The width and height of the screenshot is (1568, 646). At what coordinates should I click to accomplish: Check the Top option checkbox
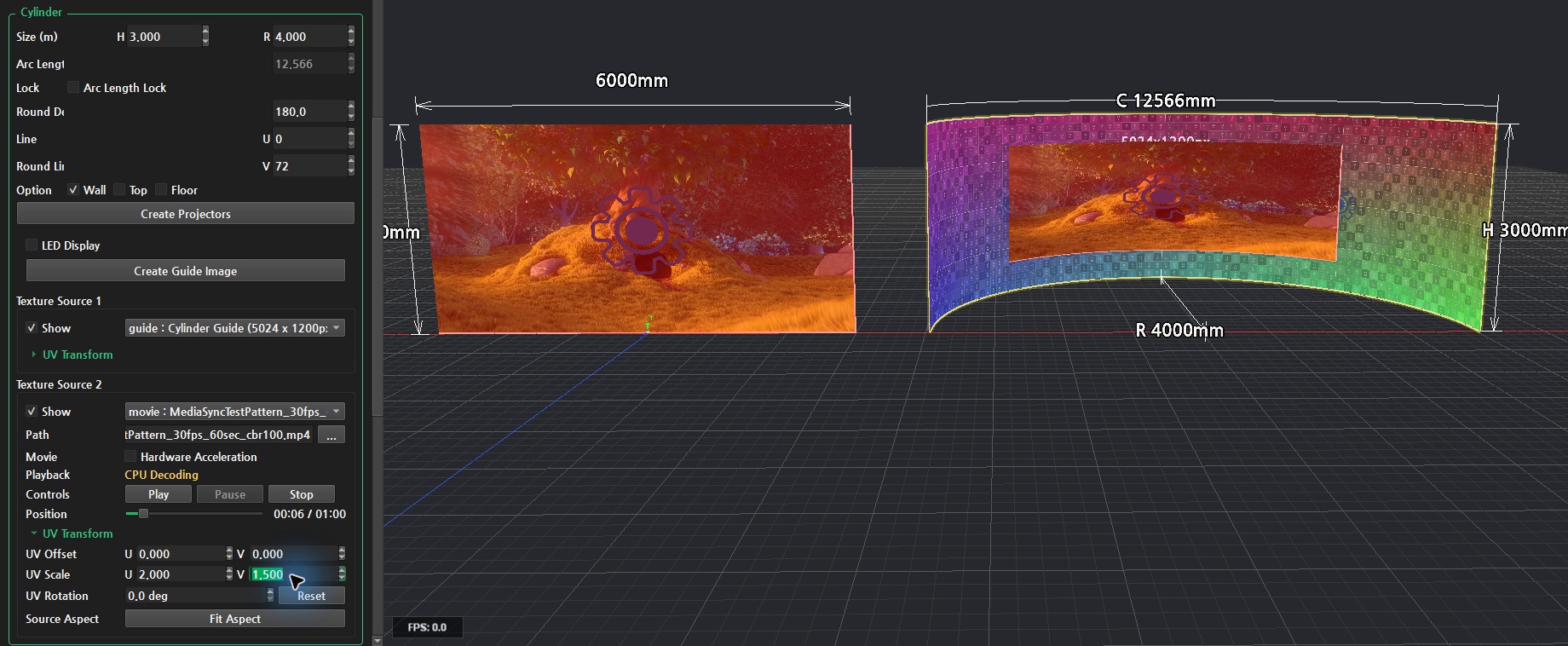(119, 190)
